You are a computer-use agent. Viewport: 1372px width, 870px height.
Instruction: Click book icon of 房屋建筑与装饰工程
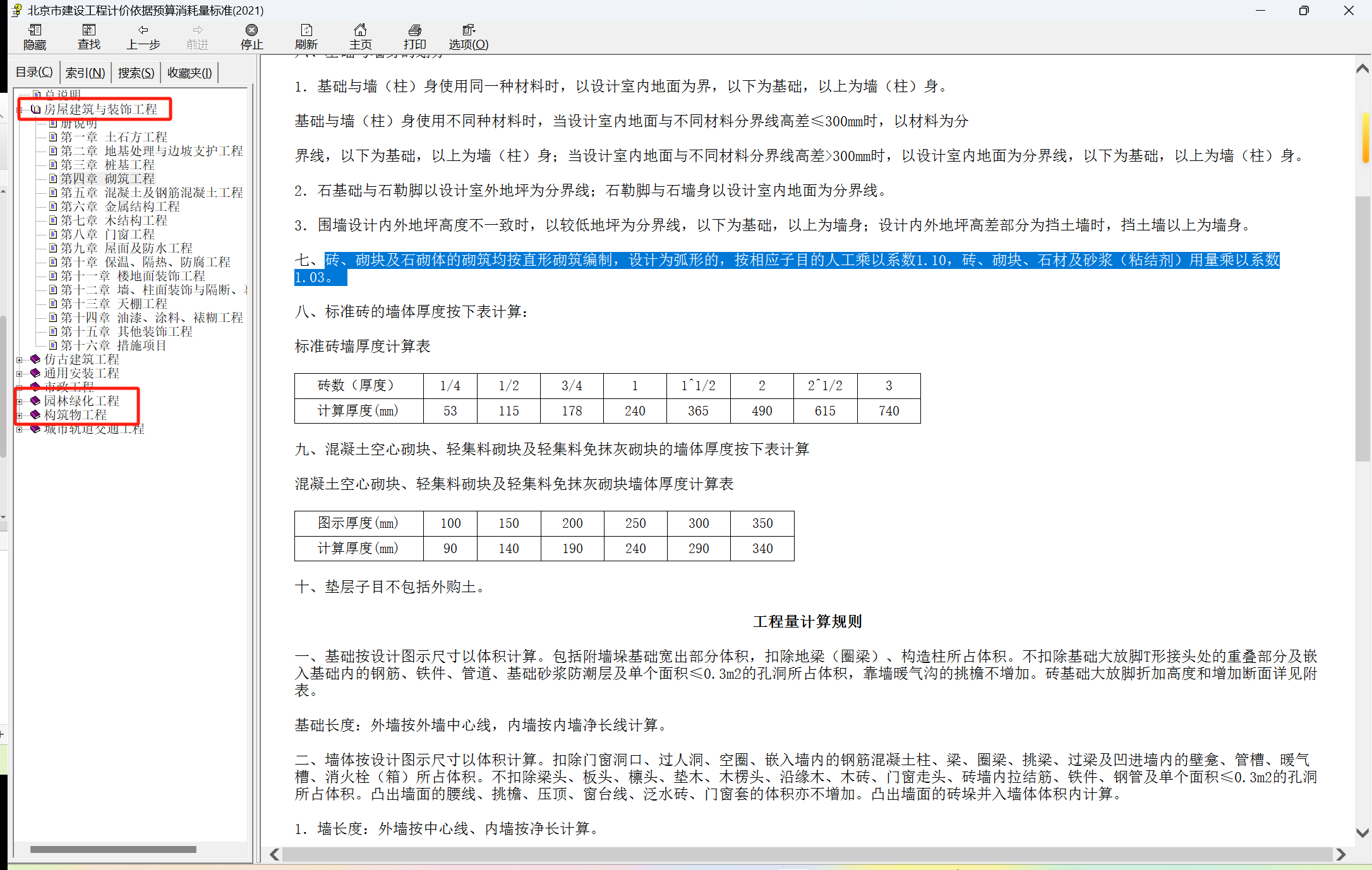(x=35, y=109)
